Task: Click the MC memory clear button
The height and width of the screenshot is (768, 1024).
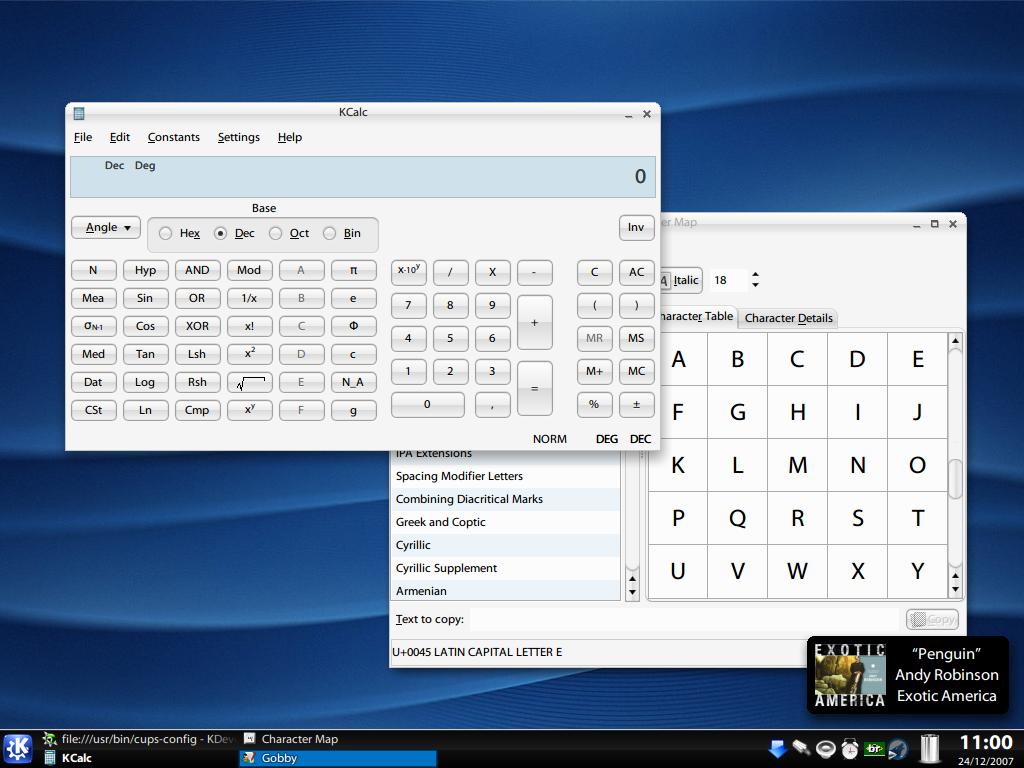Action: 636,371
